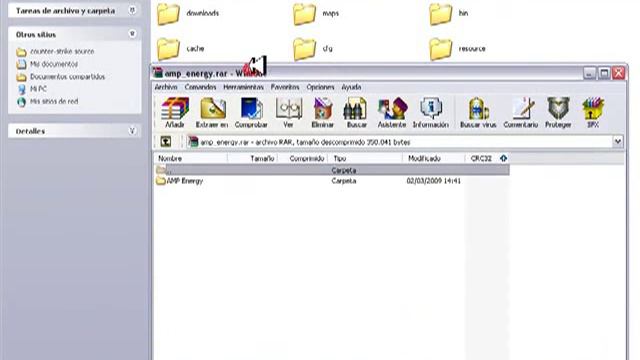Open the Archivo menu

point(166,87)
